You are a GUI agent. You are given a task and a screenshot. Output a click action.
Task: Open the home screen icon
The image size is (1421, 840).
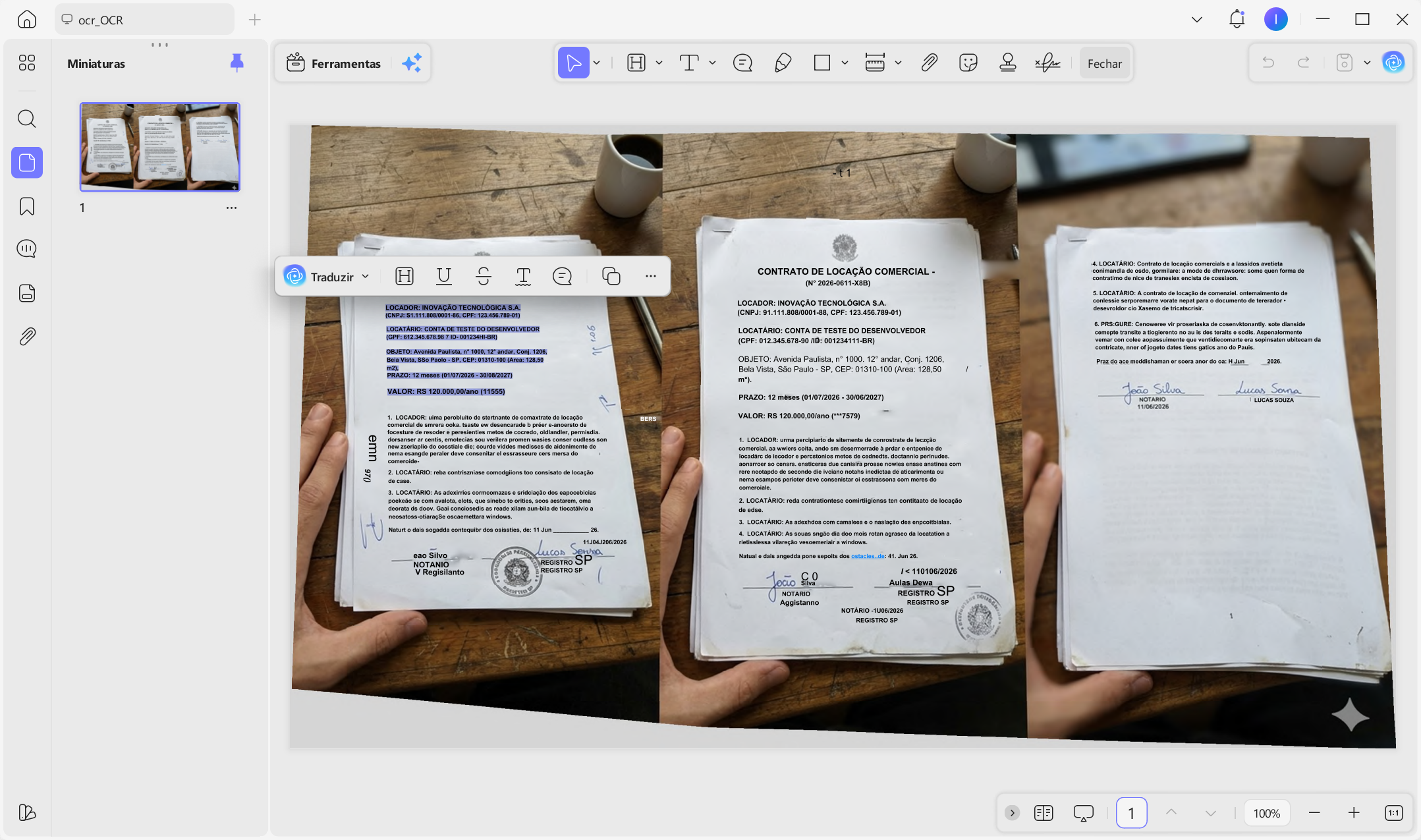click(27, 19)
